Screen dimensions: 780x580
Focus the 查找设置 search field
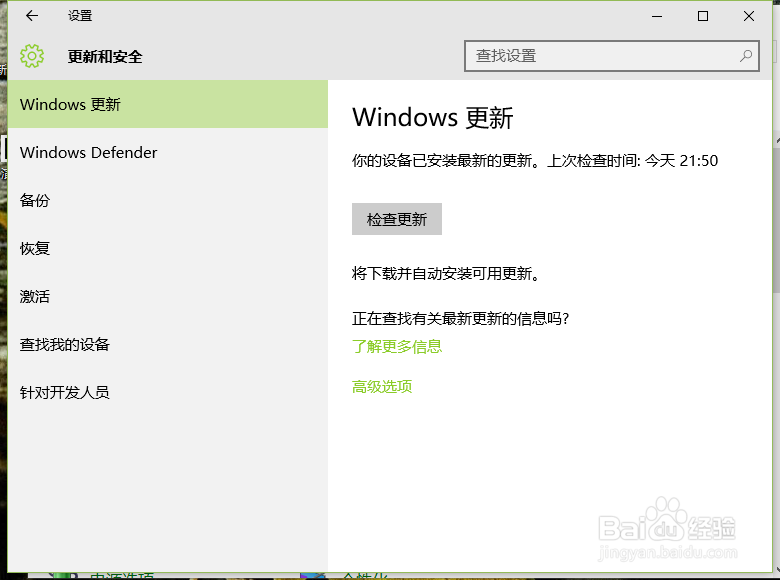point(611,56)
